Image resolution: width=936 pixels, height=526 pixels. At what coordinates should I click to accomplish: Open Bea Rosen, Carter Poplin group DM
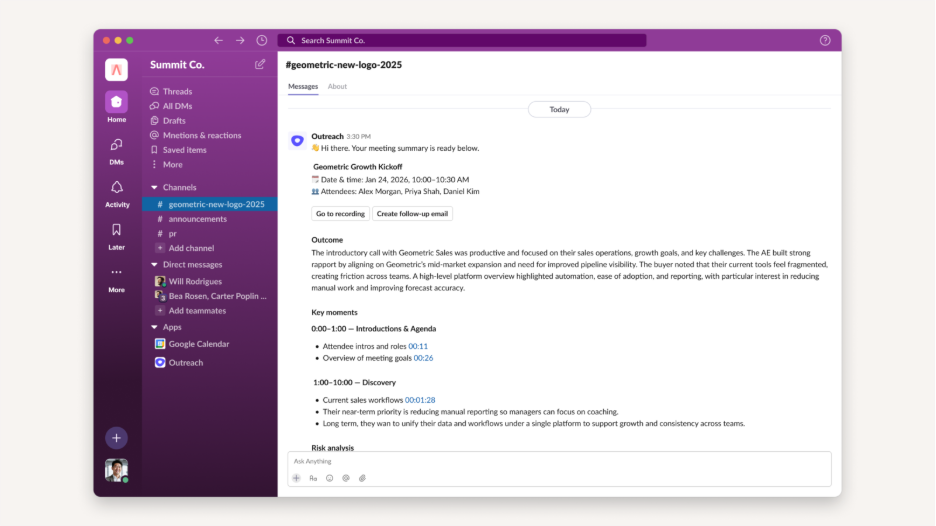[211, 296]
